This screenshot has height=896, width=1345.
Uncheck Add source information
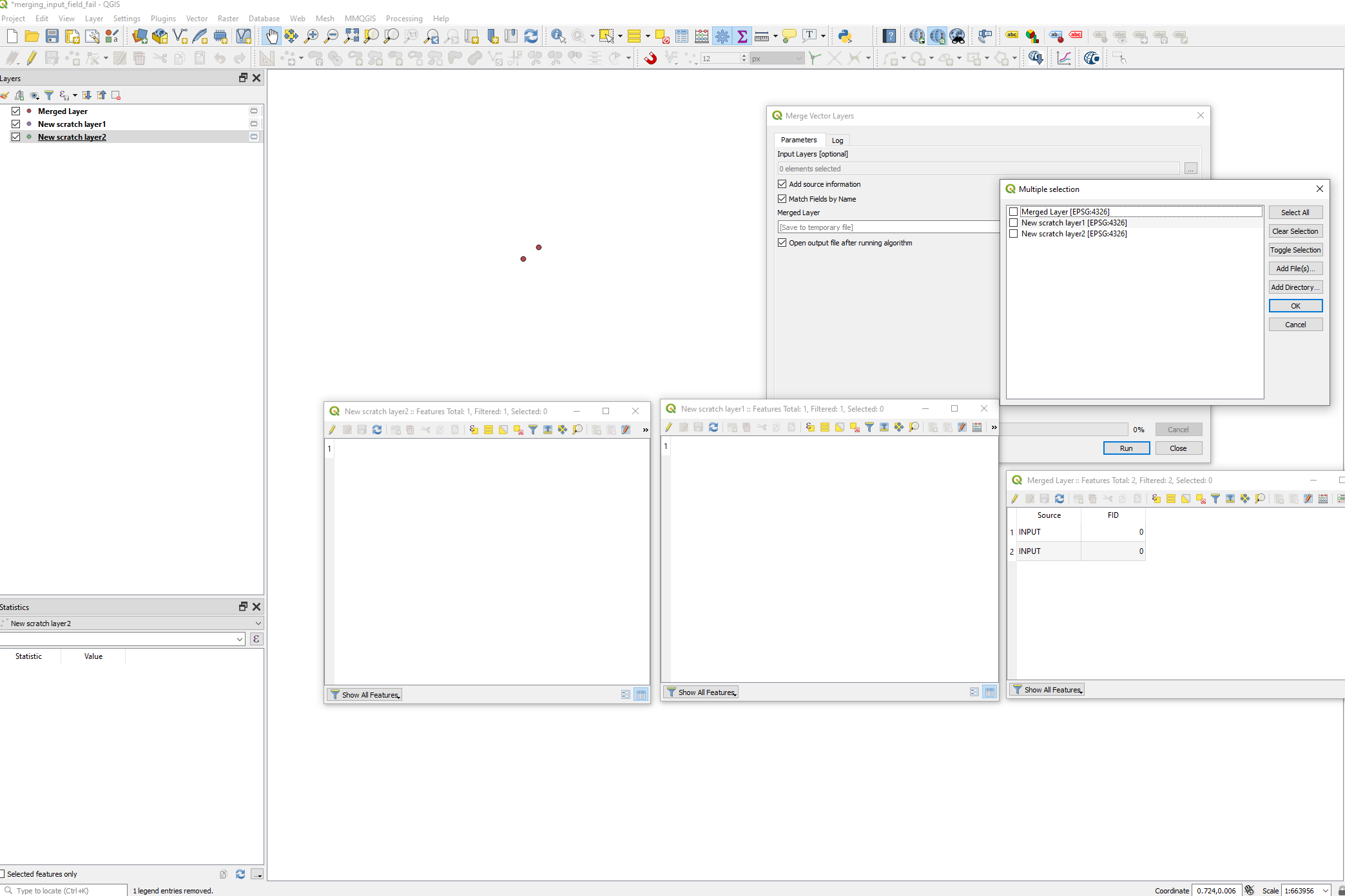782,184
